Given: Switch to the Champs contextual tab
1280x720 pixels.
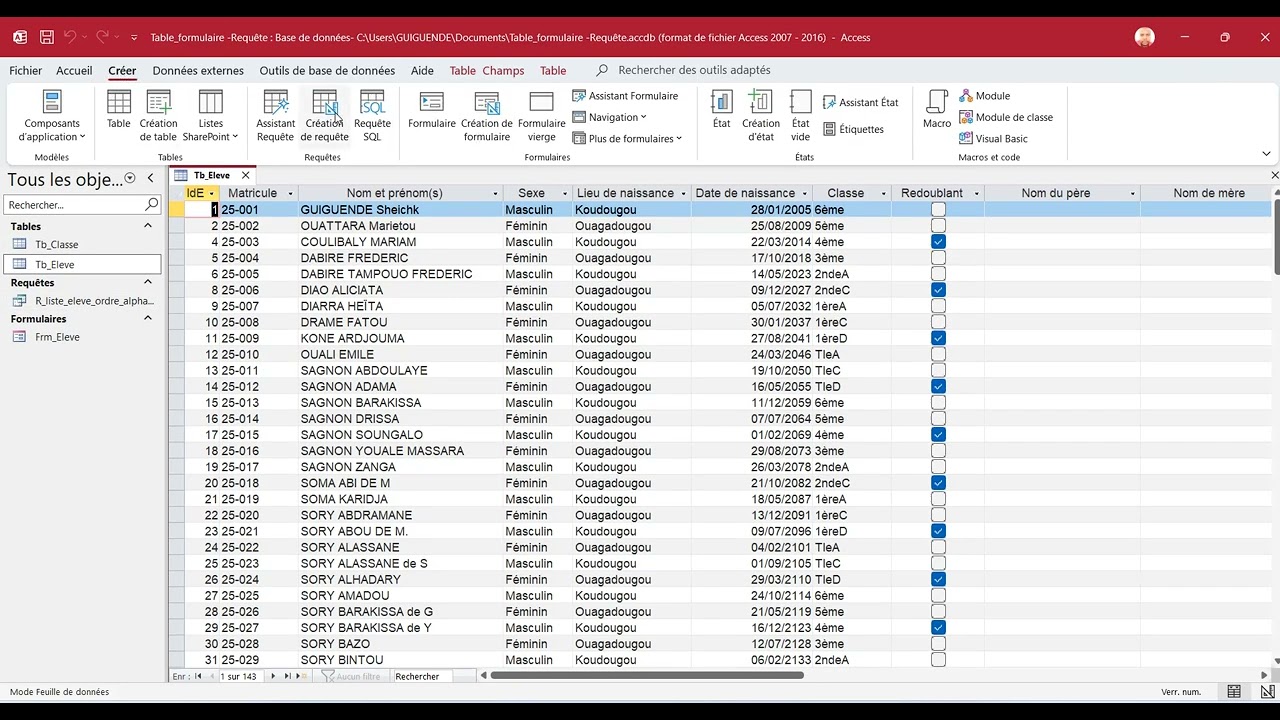Looking at the screenshot, I should coord(503,71).
